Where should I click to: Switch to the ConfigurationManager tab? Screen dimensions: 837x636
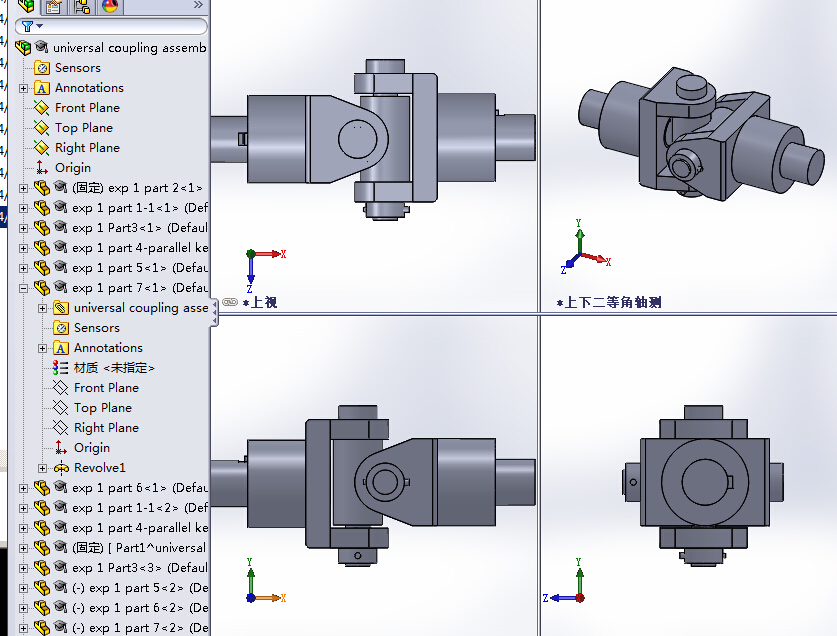(82, 5)
